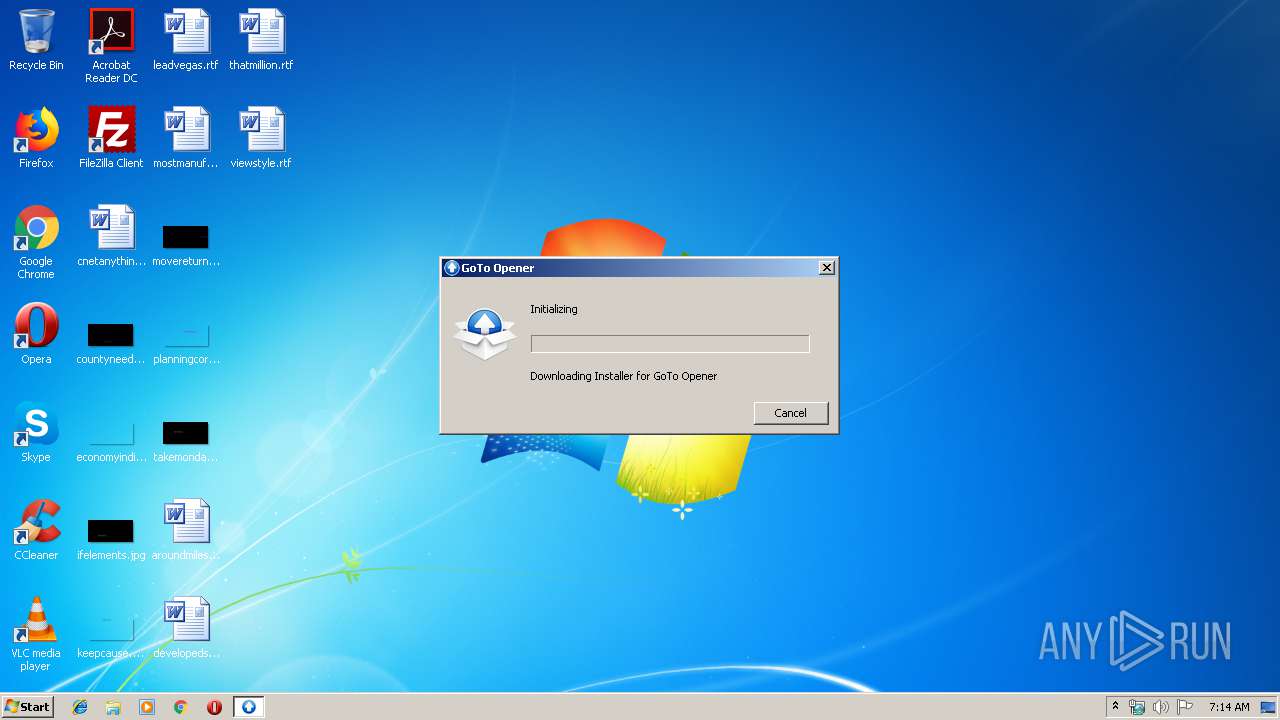Click GoTo Opener taskbar button

click(x=249, y=707)
